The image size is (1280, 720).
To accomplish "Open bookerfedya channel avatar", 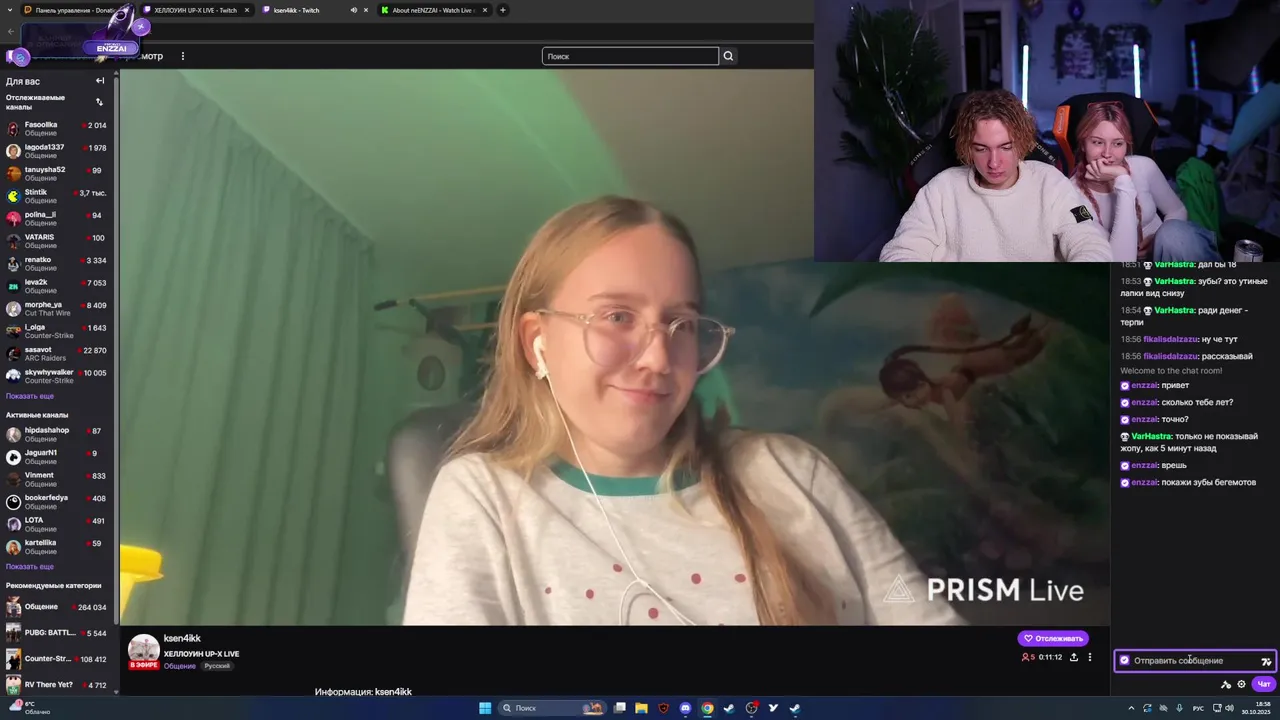I will tap(13, 502).
